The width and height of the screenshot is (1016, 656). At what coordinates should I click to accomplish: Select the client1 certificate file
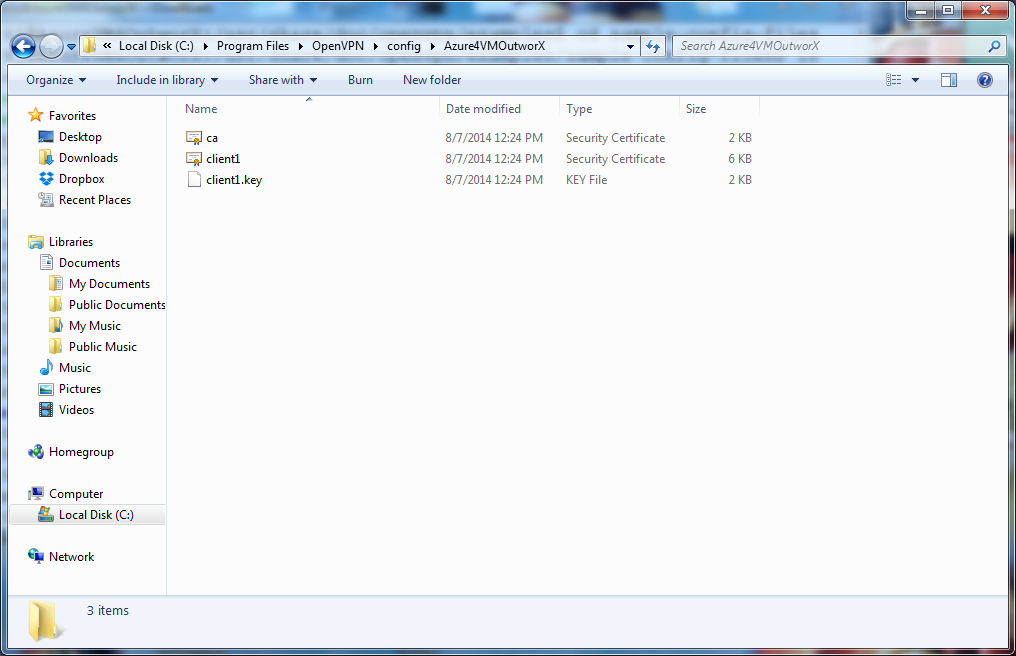[223, 159]
